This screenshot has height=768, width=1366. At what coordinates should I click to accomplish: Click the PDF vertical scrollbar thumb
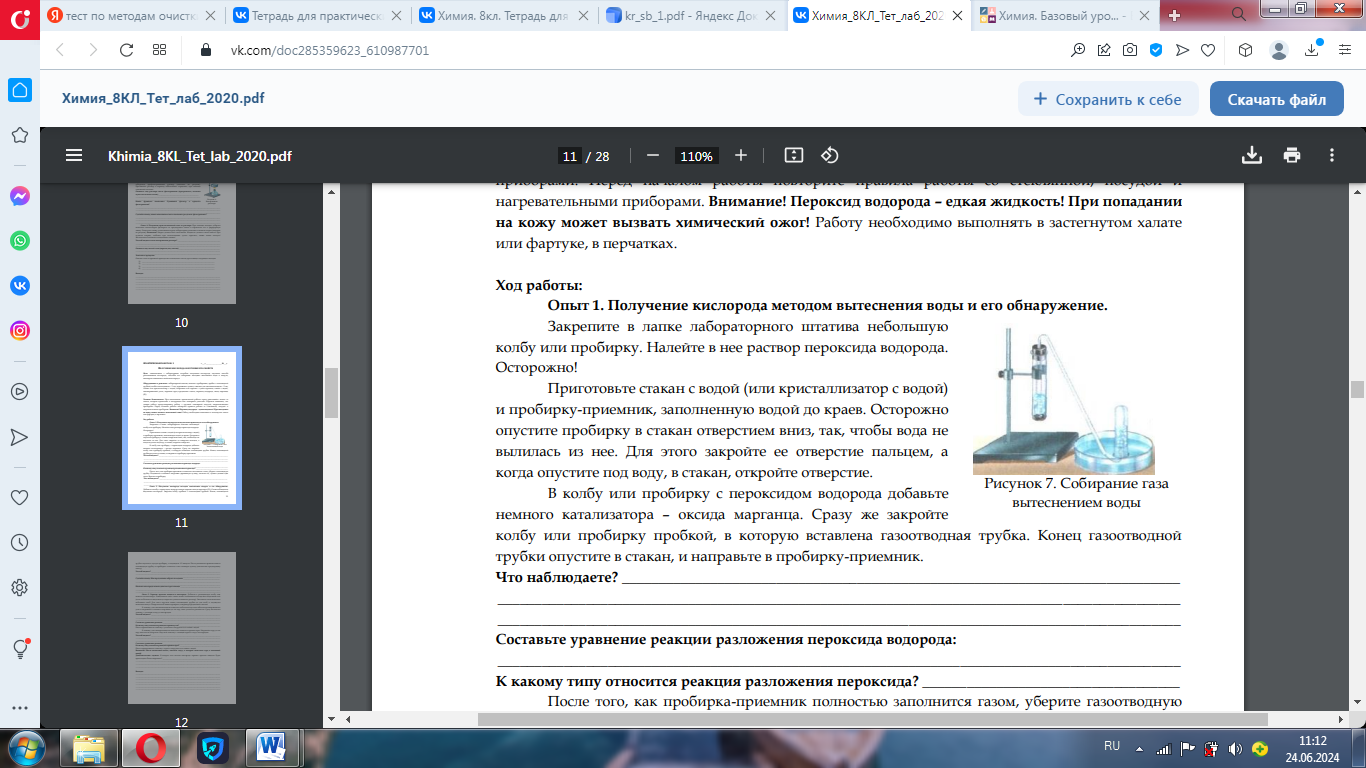point(1357,389)
